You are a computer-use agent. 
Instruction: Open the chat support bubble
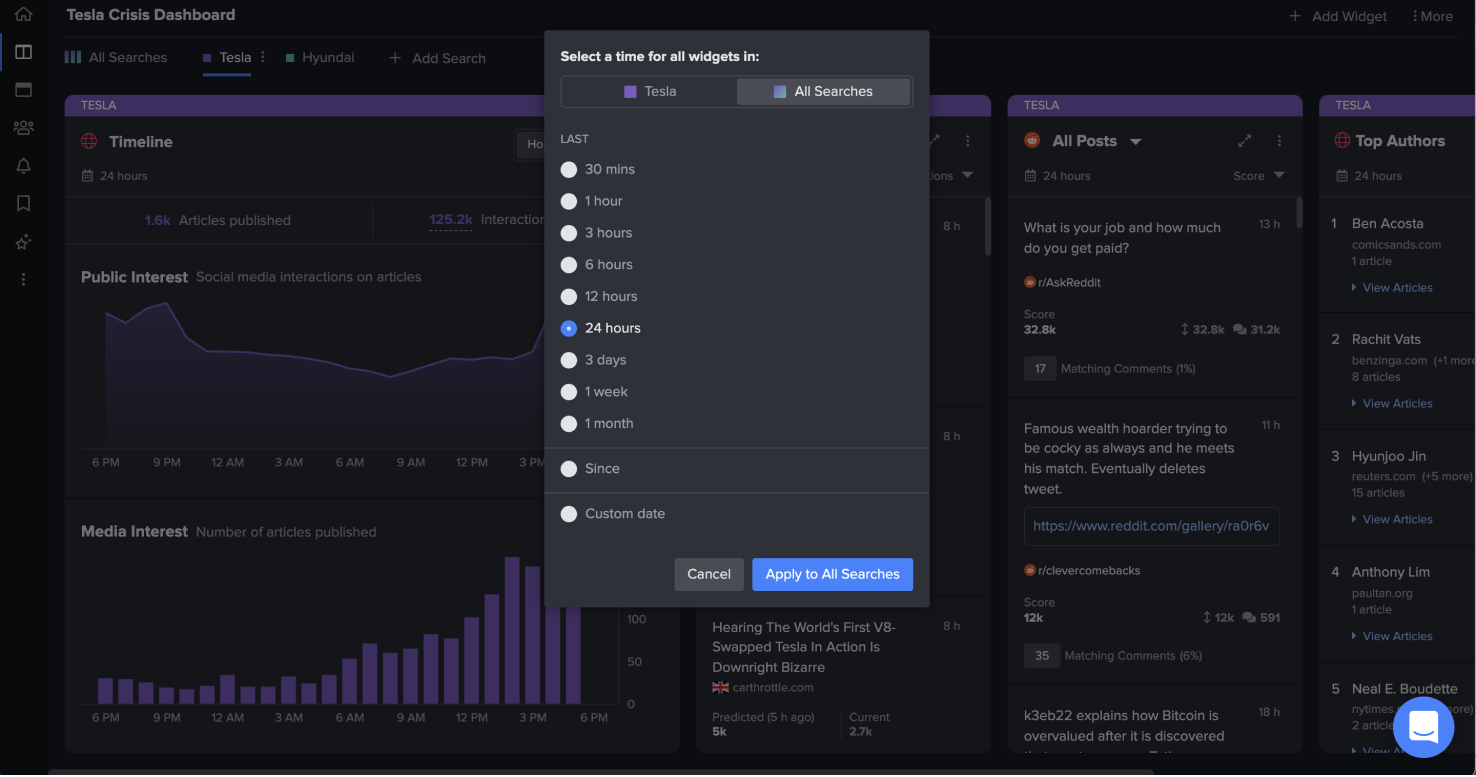(1423, 727)
